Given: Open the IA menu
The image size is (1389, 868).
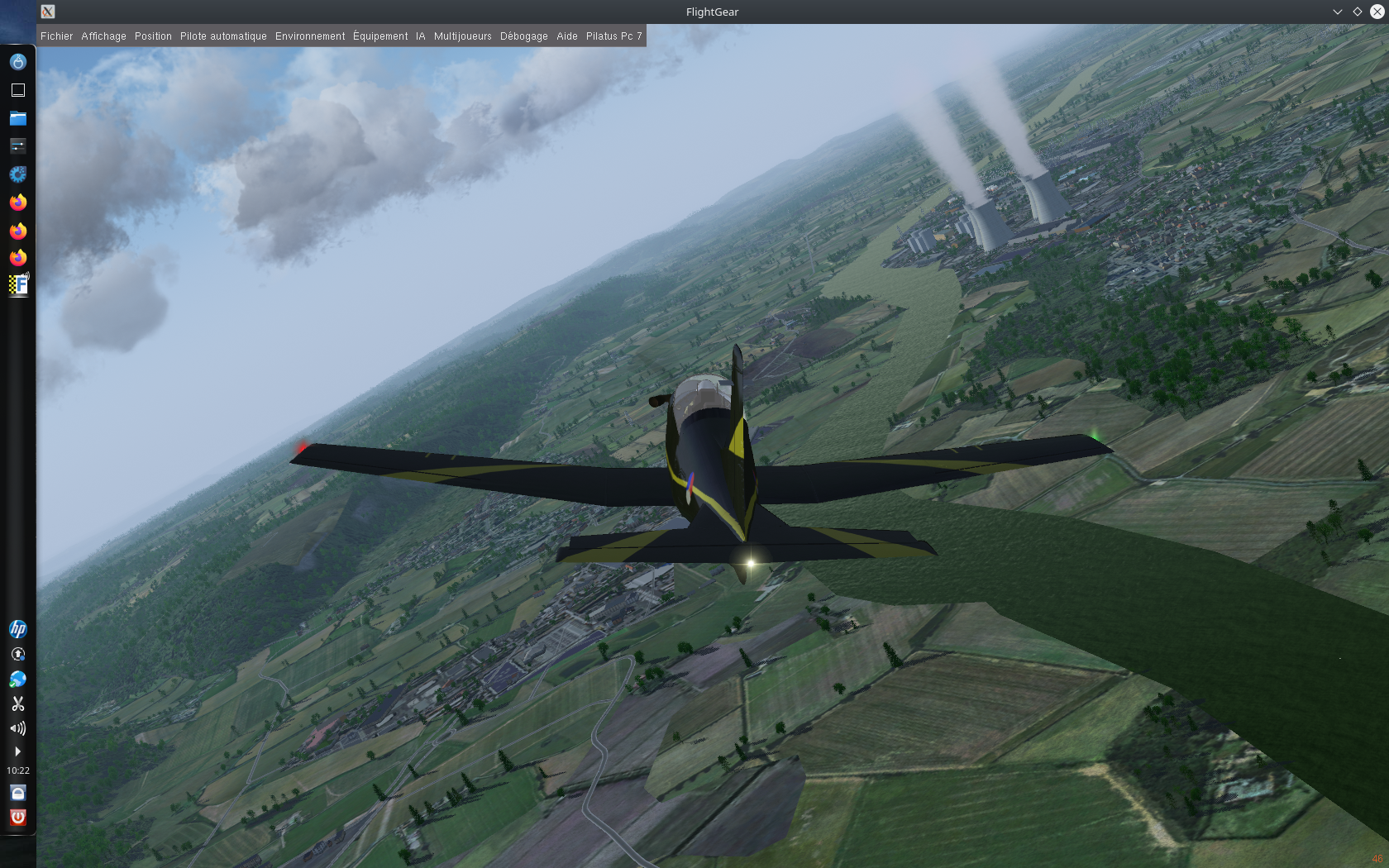Looking at the screenshot, I should click(x=421, y=36).
